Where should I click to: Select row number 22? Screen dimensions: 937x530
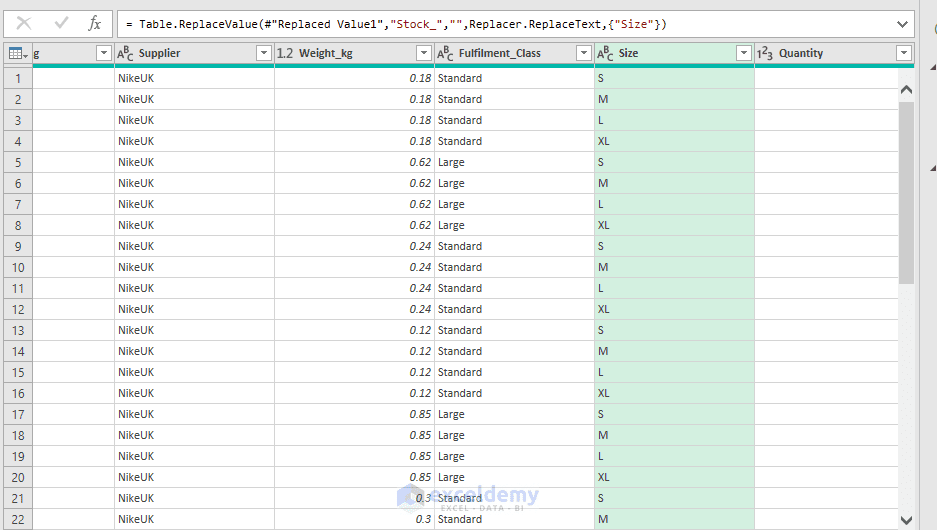[18, 519]
